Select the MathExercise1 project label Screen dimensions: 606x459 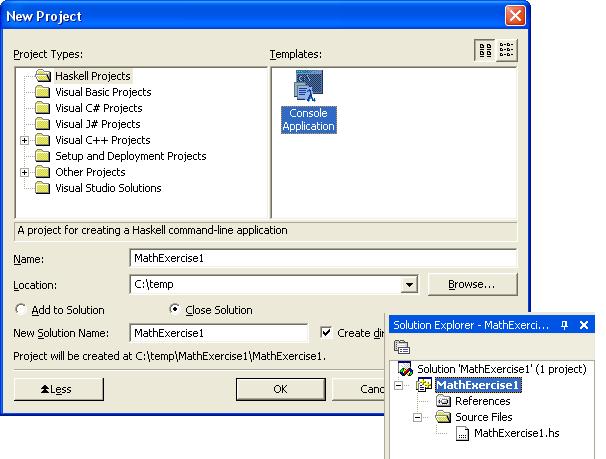(x=478, y=385)
